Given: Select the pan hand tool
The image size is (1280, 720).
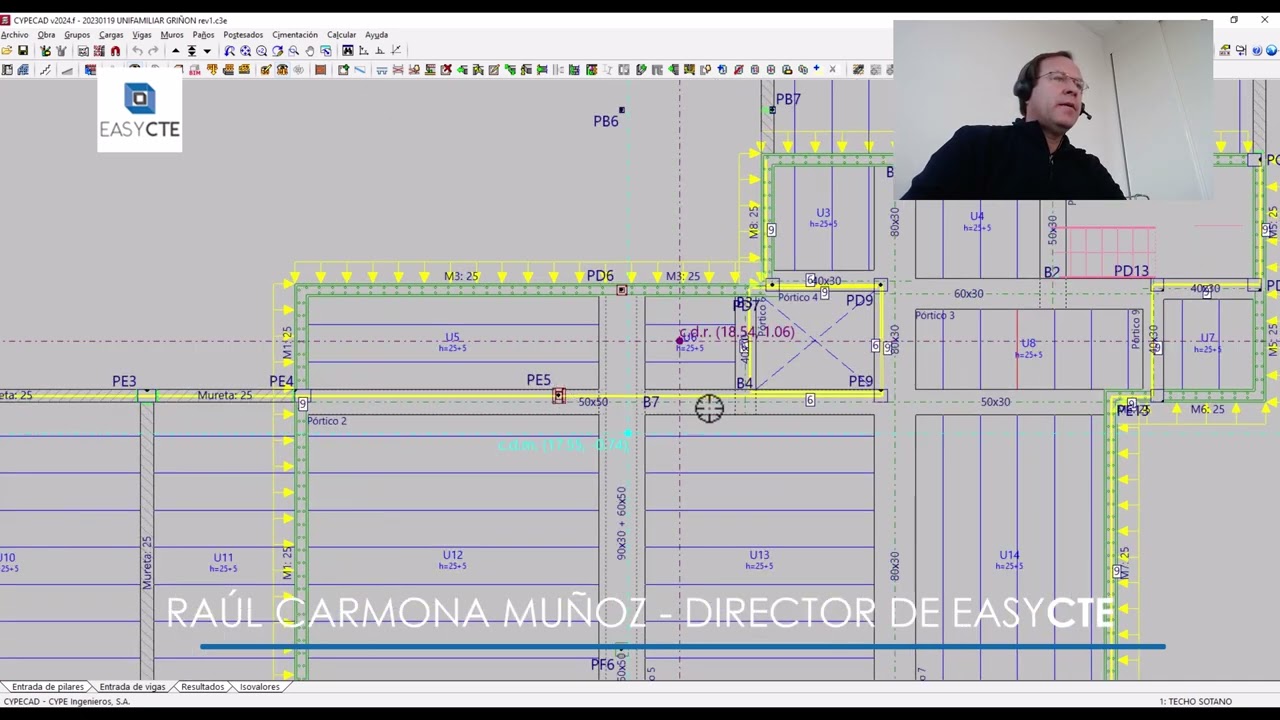Looking at the screenshot, I should [x=309, y=51].
